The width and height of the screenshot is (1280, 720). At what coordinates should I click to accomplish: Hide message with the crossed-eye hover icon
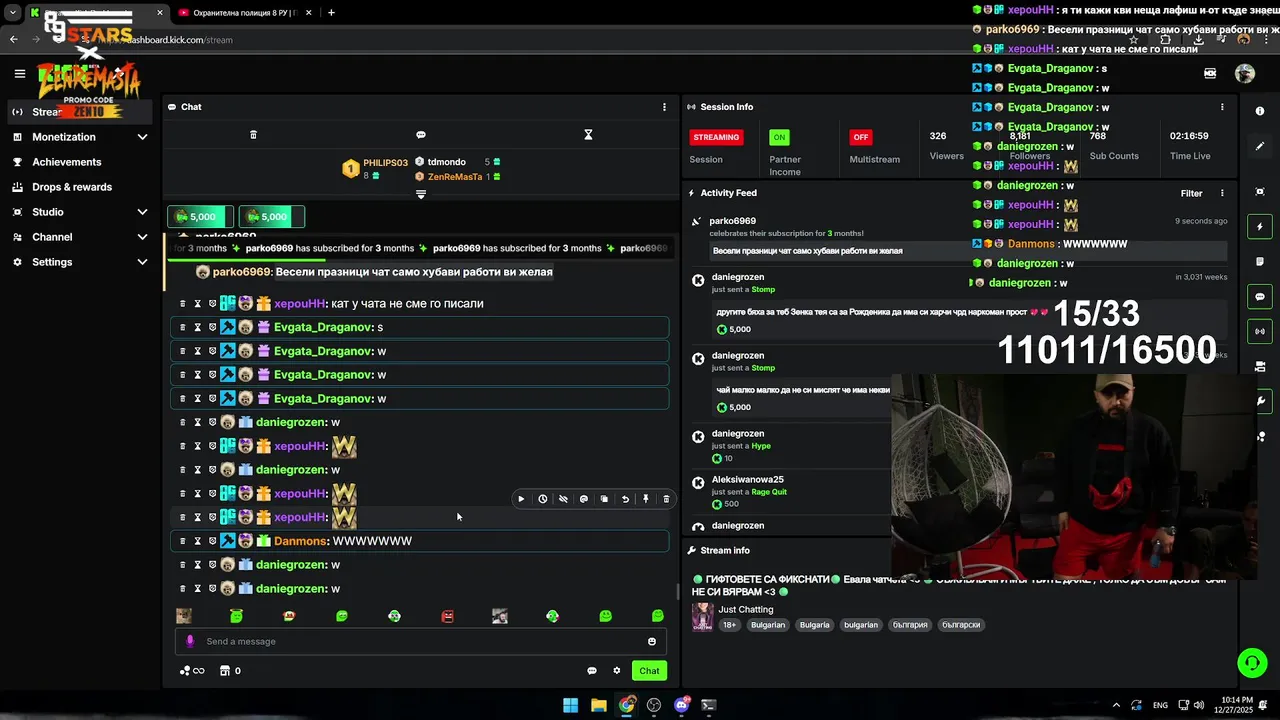[x=563, y=499]
